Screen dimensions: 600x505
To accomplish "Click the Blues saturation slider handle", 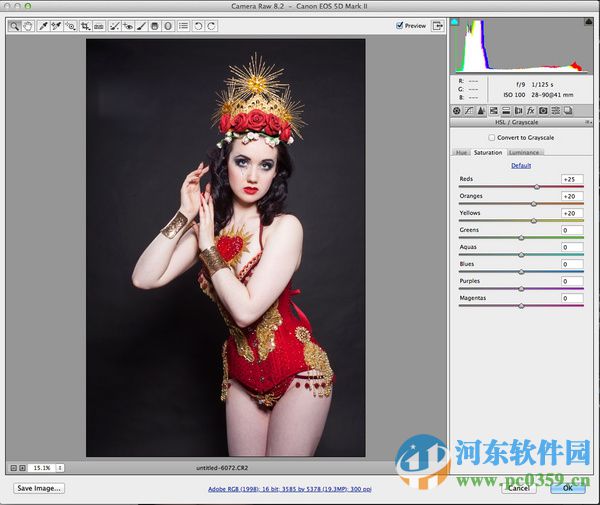I will 521,272.
